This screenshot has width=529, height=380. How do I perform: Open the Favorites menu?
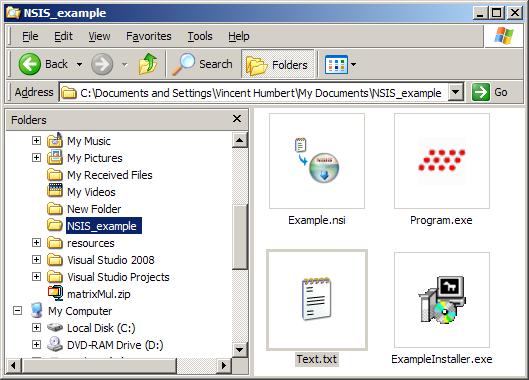point(148,36)
